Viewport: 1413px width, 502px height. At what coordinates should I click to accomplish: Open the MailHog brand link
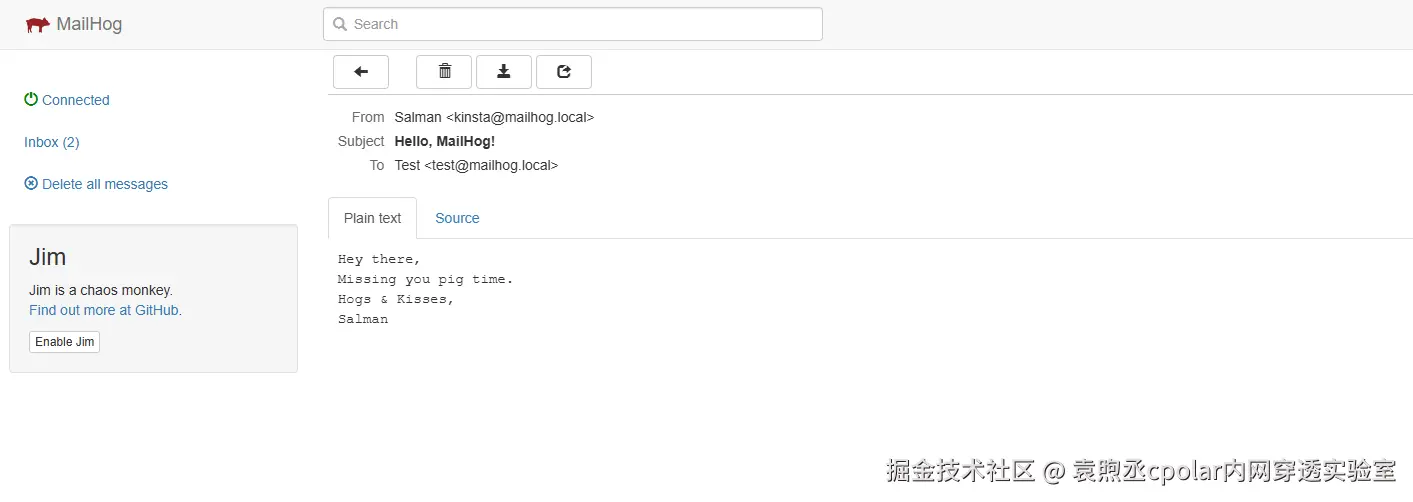[74, 25]
